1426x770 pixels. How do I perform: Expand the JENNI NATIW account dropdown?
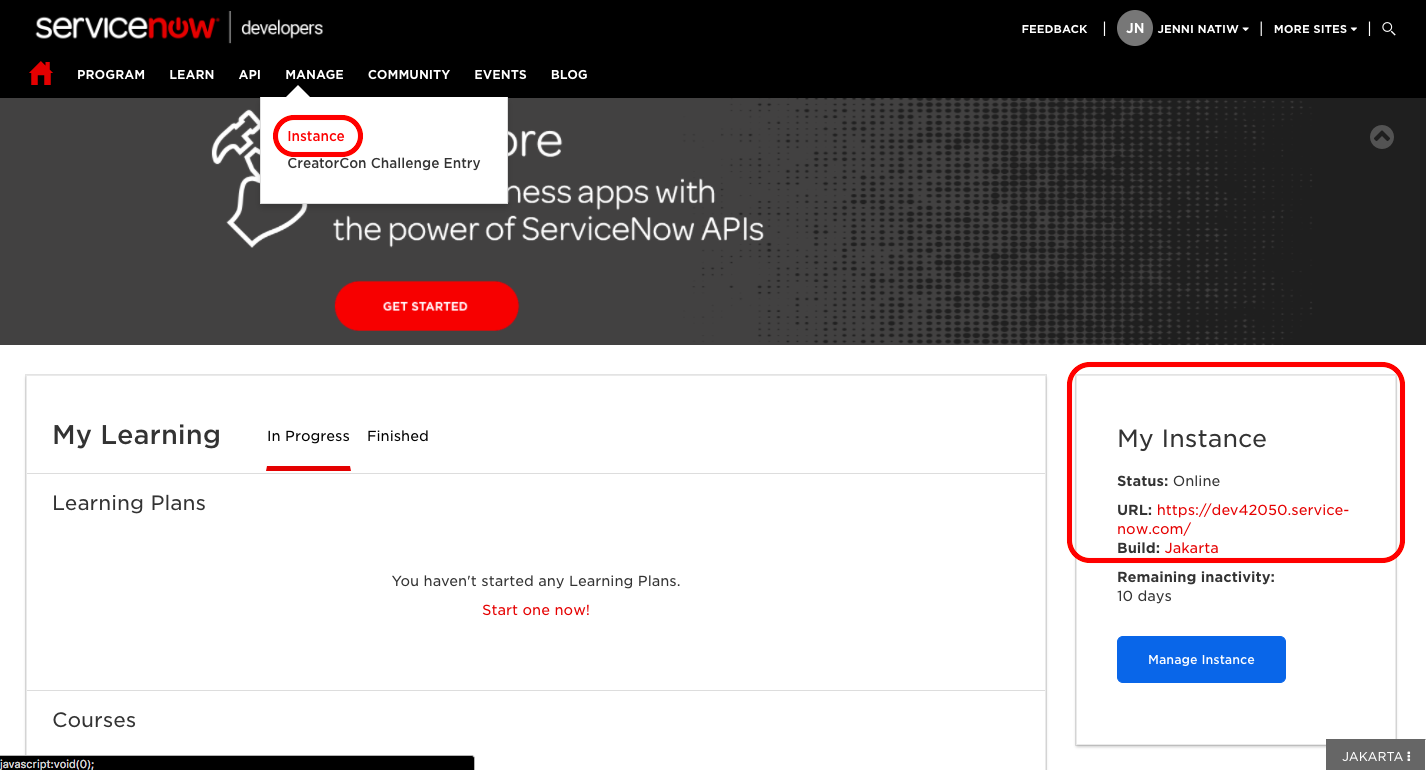1203,29
